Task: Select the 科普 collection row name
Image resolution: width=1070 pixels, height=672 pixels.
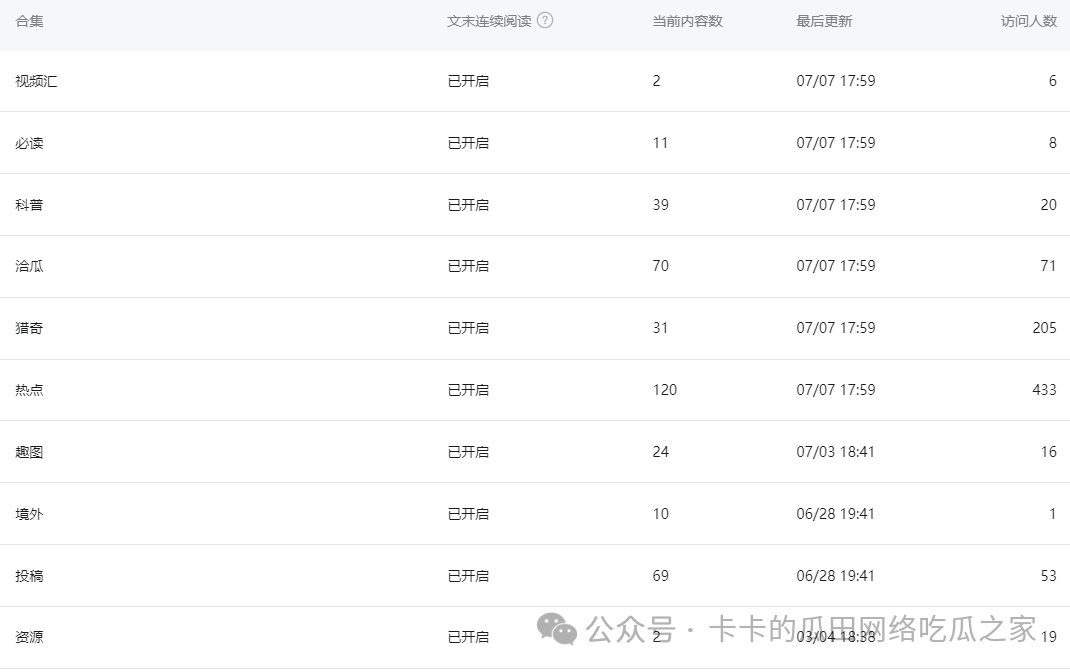Action: point(29,205)
